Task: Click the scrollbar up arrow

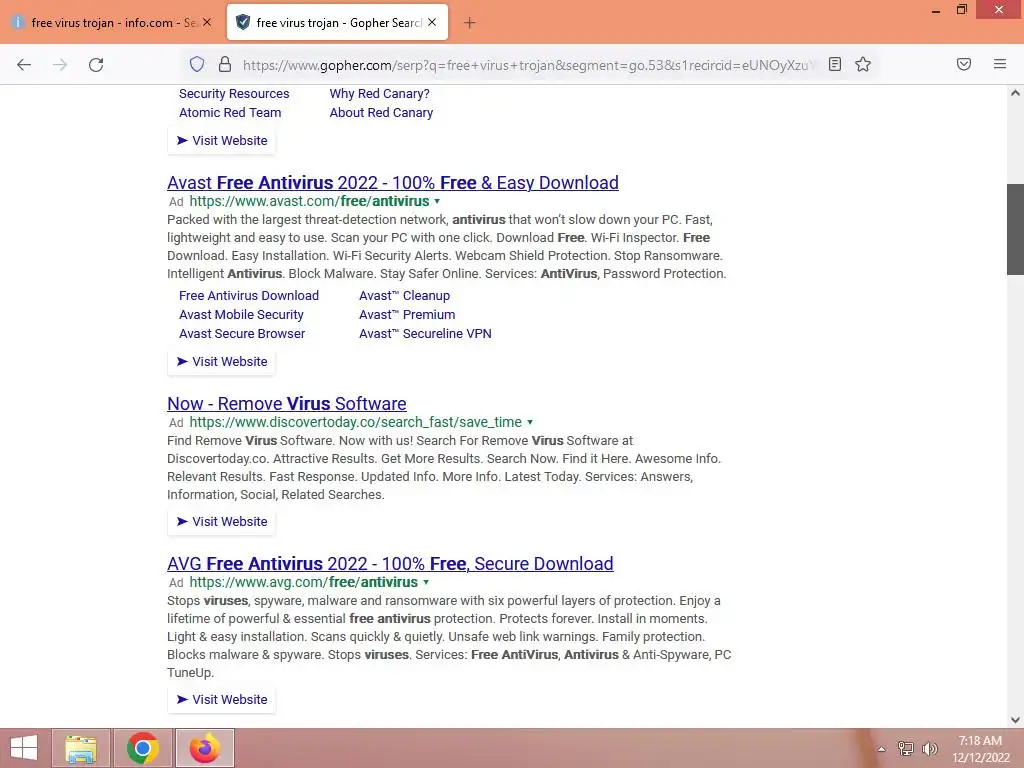Action: click(1015, 93)
